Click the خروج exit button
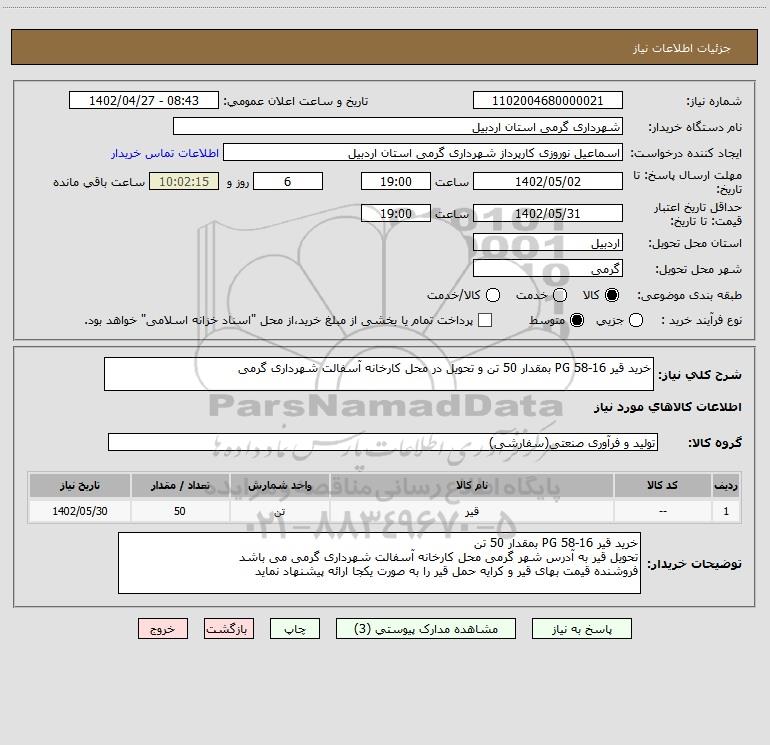Screen dimensions: 770x745 [x=163, y=629]
